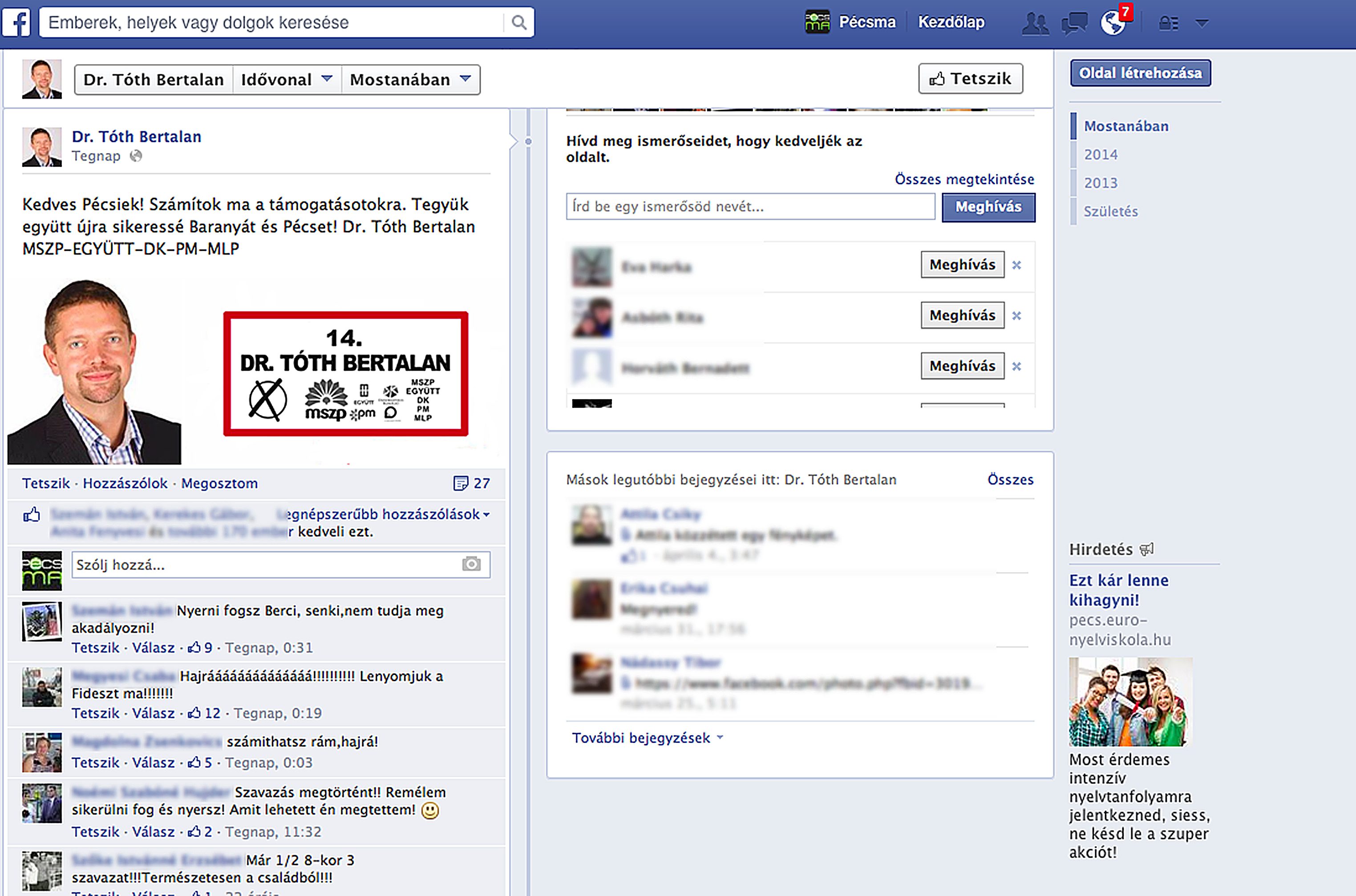Click the 2 likes thumb icon
Image resolution: width=1356 pixels, height=896 pixels.
194,831
